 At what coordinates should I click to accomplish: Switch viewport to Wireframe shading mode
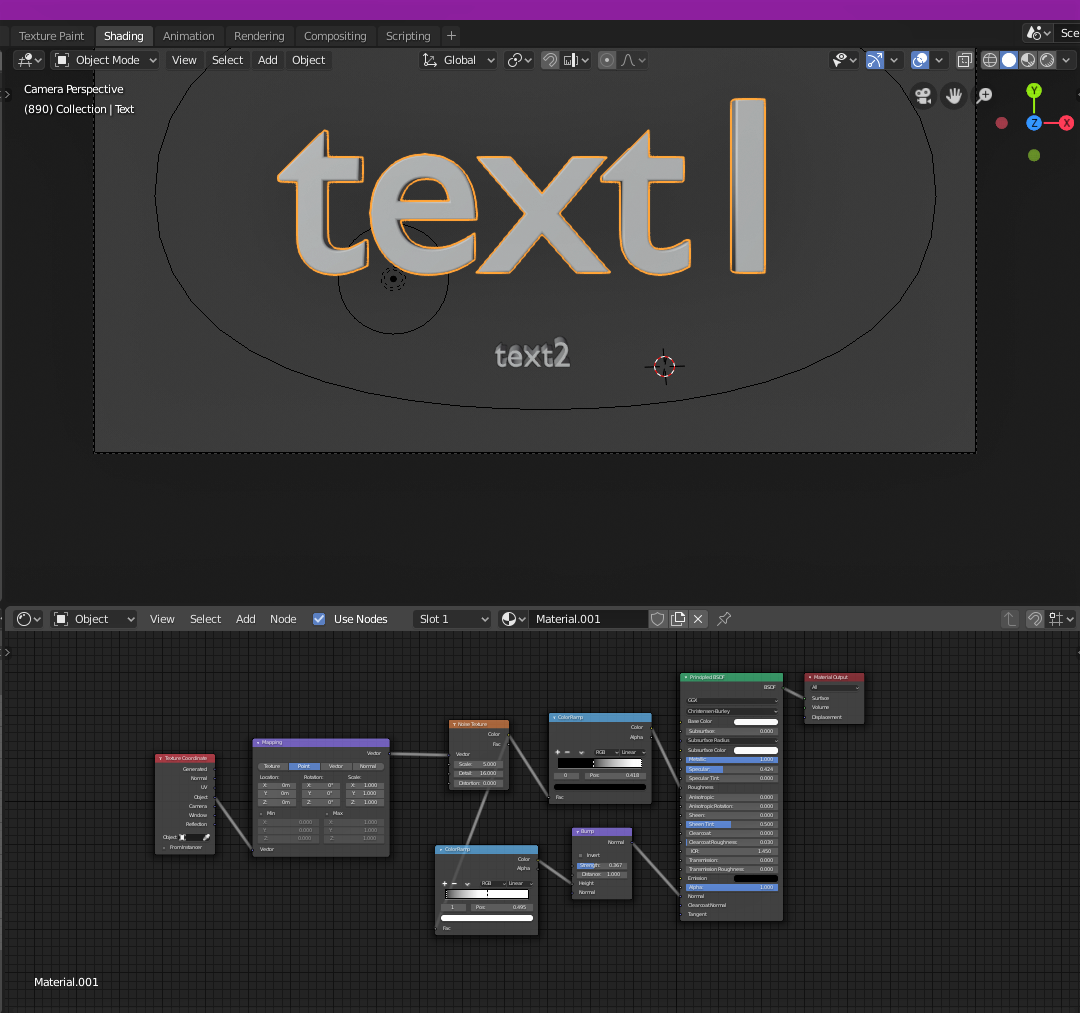point(989,59)
